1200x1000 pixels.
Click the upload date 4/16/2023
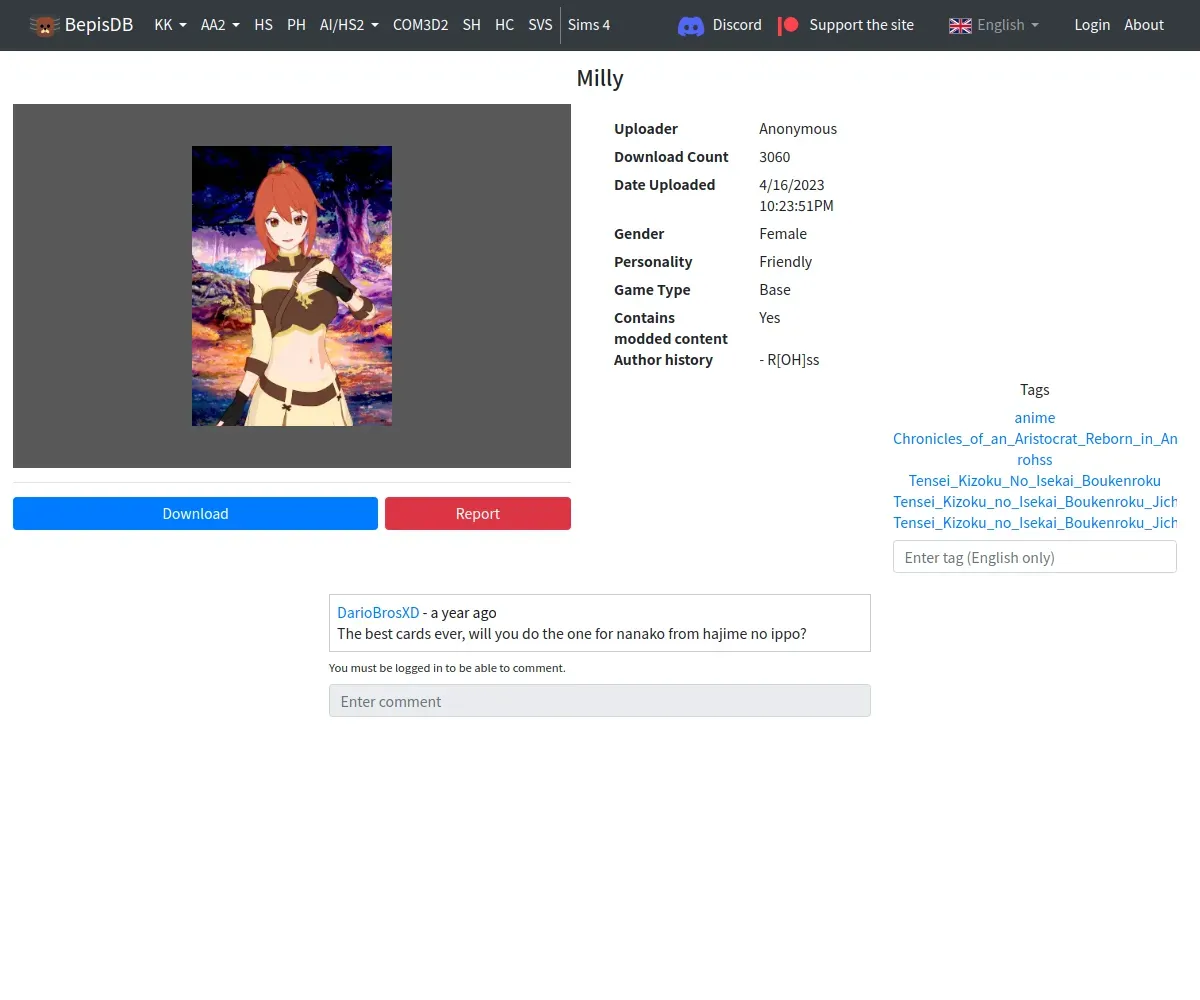pyautogui.click(x=792, y=185)
